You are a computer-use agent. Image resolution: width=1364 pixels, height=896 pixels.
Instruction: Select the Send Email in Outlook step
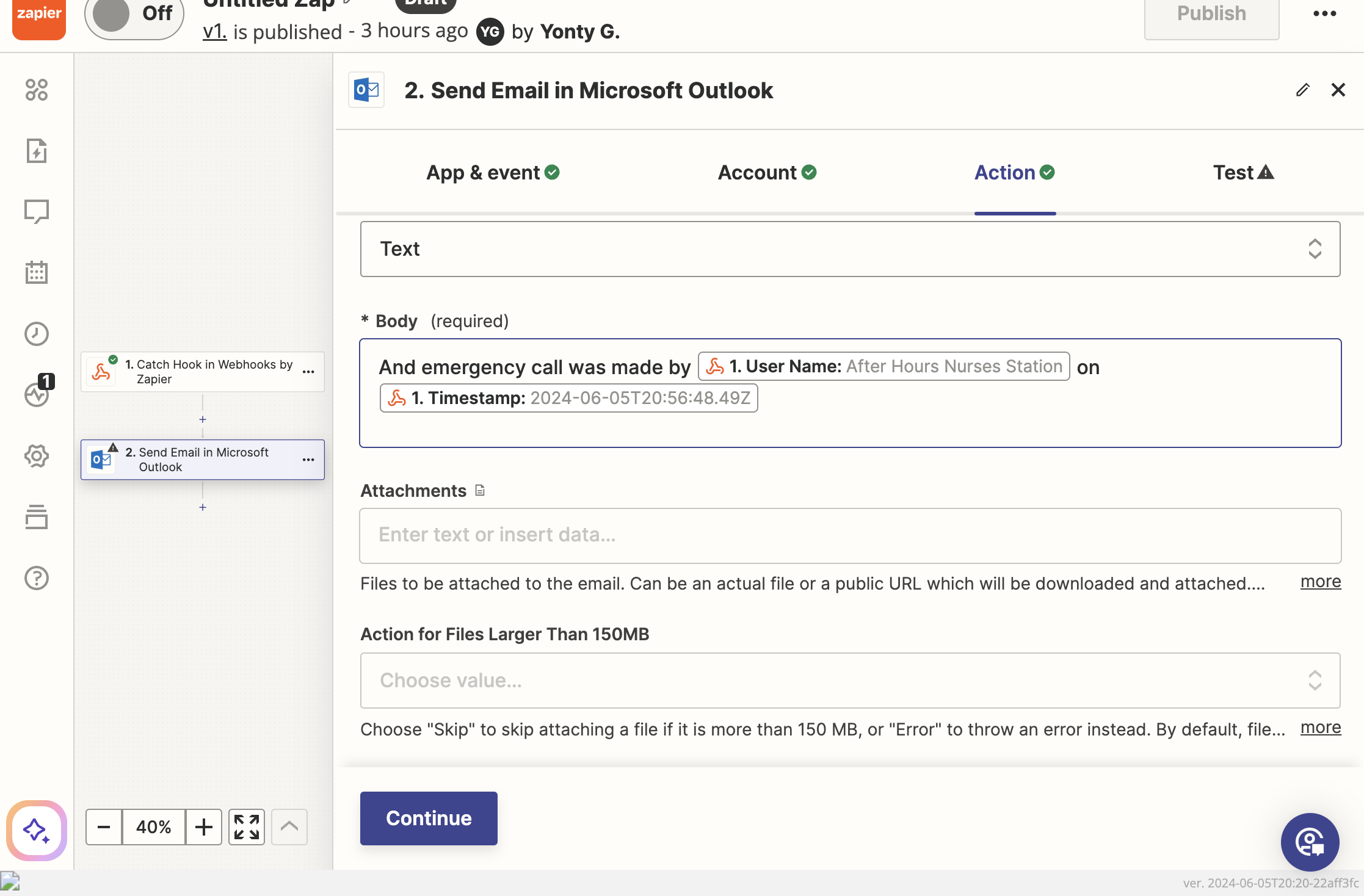click(x=203, y=460)
